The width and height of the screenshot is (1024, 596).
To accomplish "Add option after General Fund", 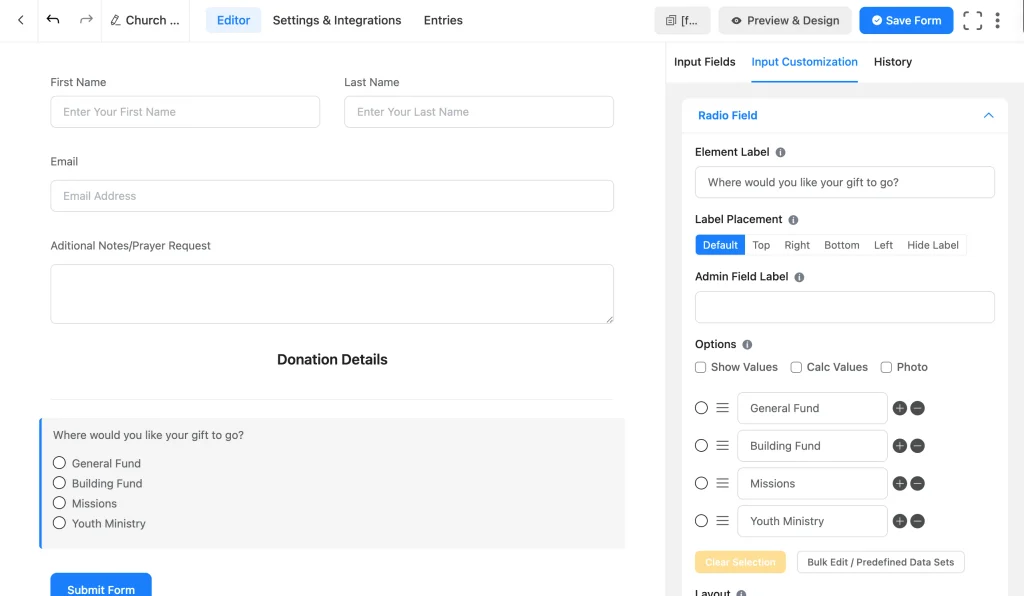I will 899,408.
